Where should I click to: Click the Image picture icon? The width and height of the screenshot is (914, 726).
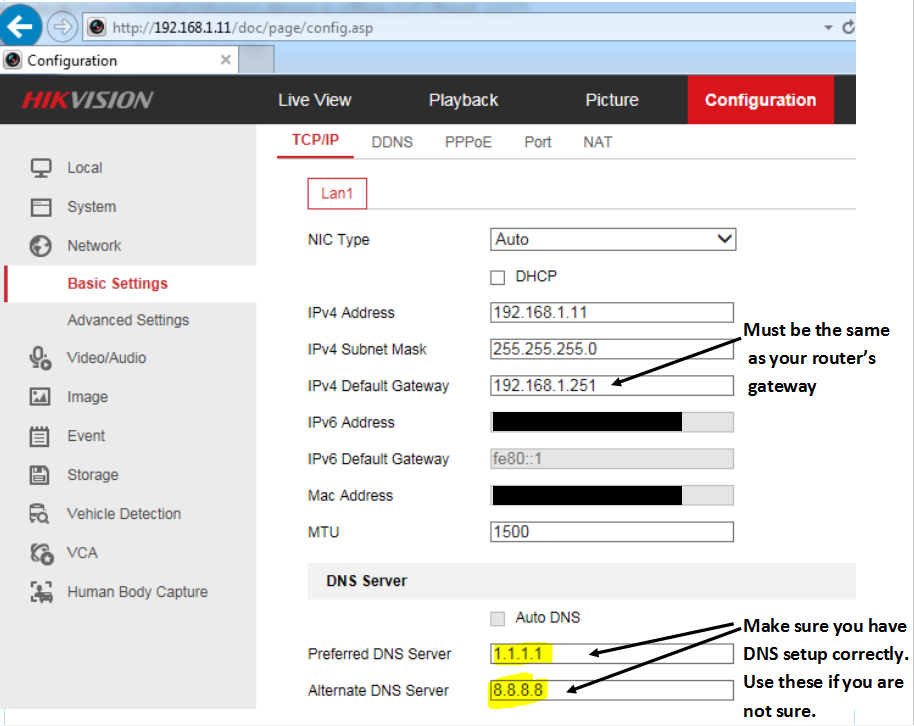(40, 397)
